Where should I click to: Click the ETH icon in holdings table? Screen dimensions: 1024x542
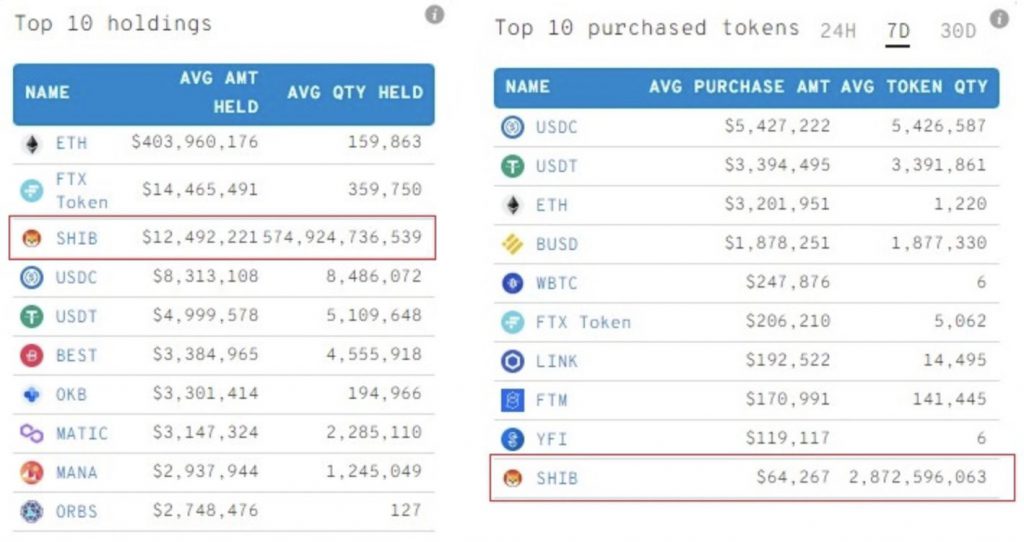tap(31, 144)
